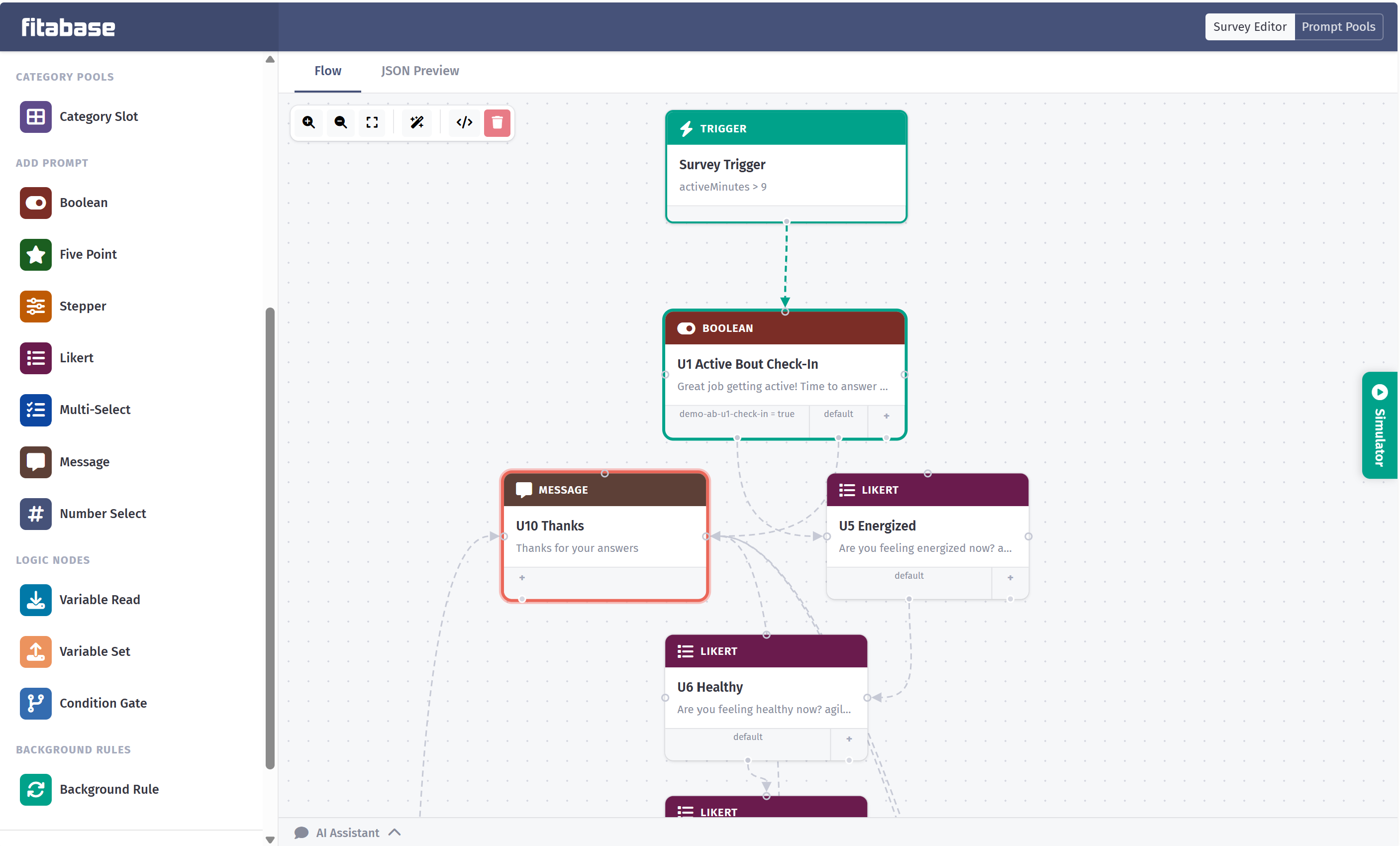Add a Condition Gate logic node
The image size is (1400, 846).
point(35,703)
